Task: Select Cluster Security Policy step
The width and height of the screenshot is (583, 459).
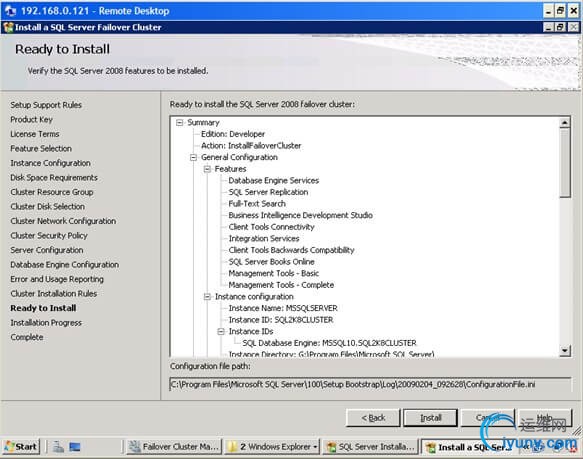Action: click(x=49, y=236)
